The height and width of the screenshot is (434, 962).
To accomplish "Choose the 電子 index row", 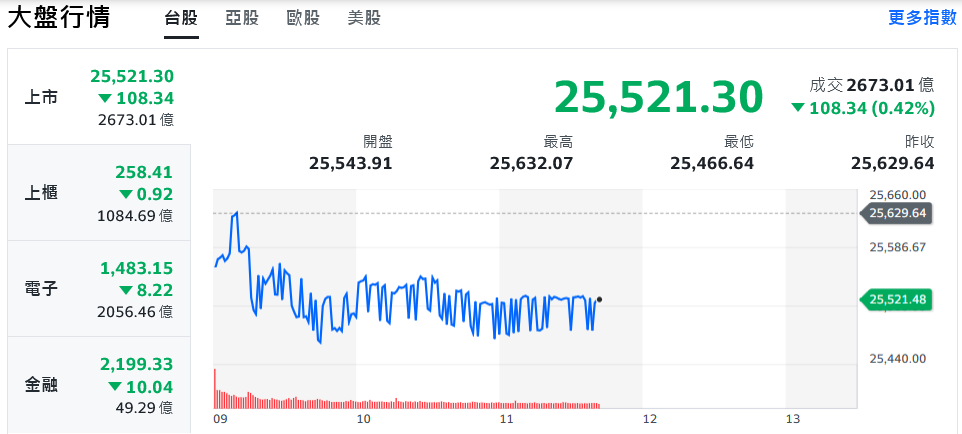I will [97, 289].
